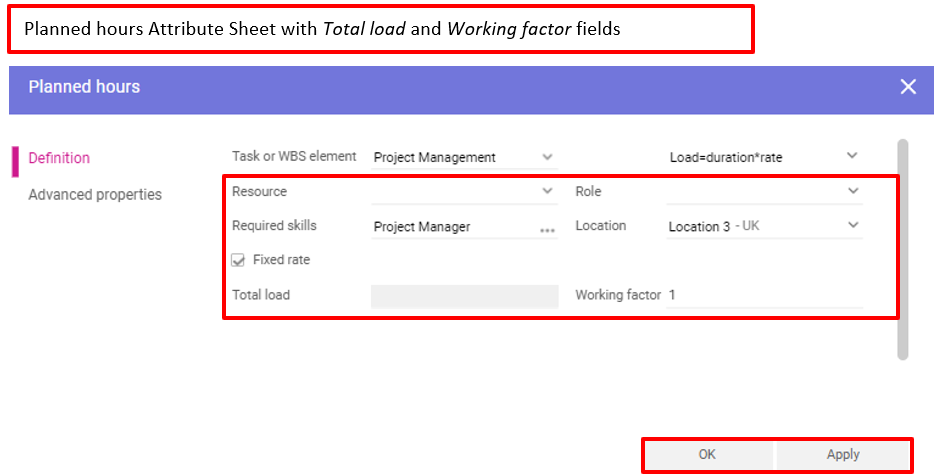Open the Advanced properties tab
This screenshot has height=475, width=936.
95,195
